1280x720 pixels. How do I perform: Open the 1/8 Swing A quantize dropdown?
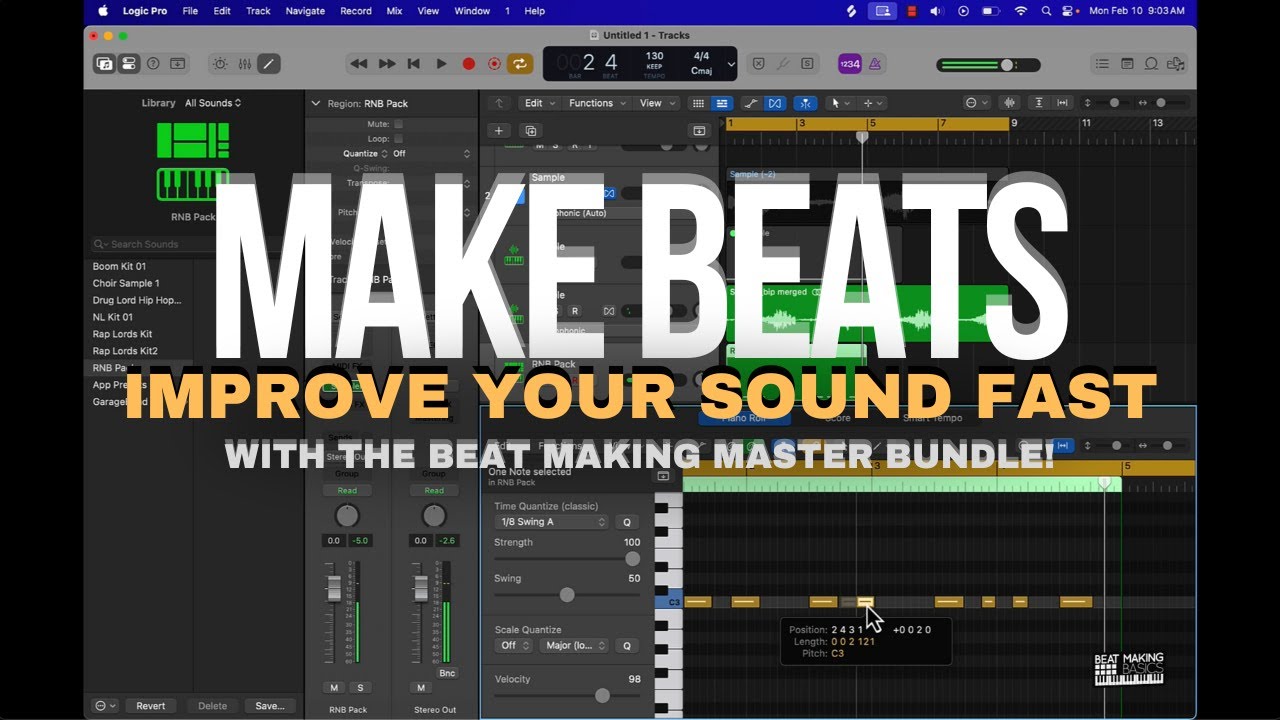552,522
